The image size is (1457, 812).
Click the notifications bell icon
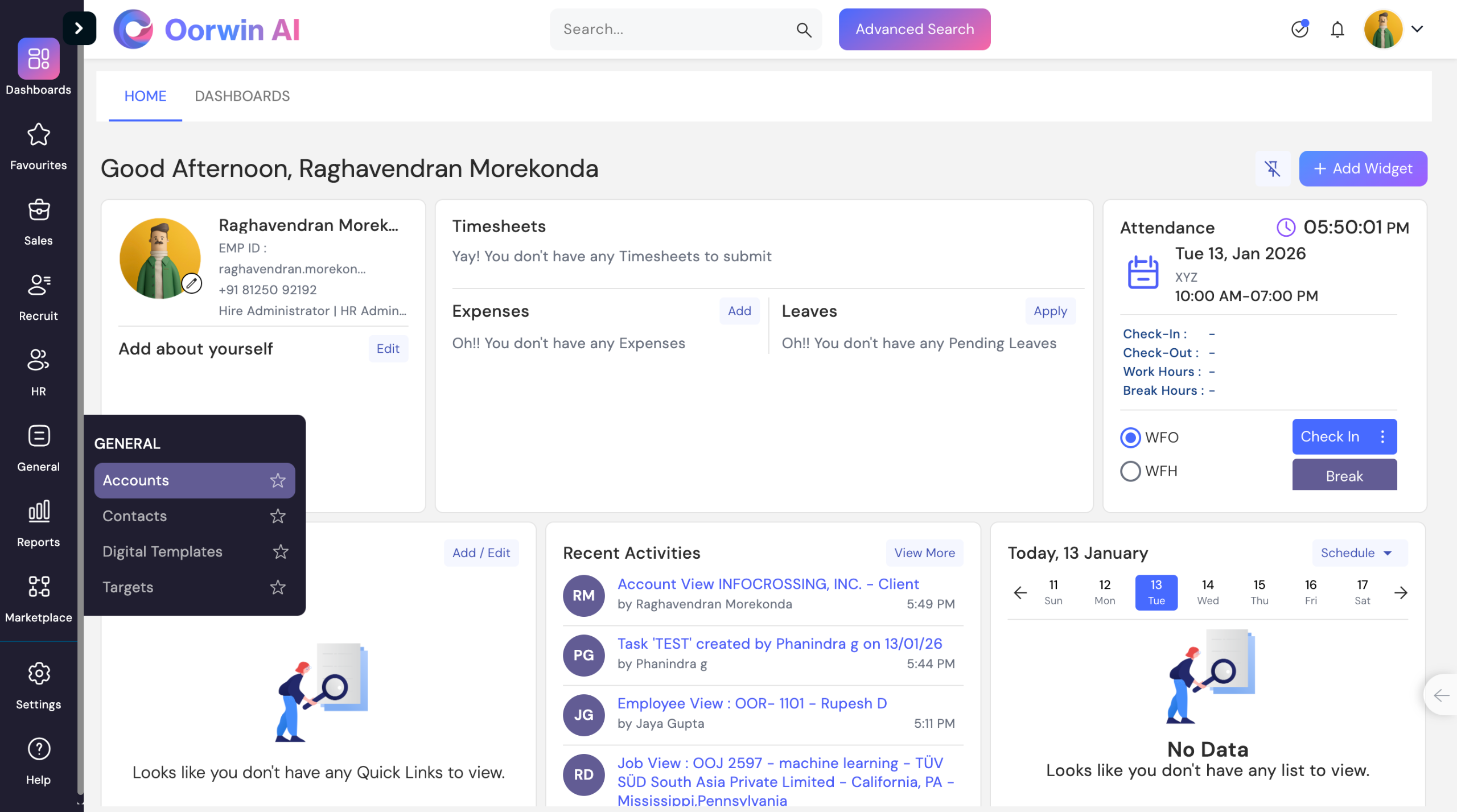1337,29
